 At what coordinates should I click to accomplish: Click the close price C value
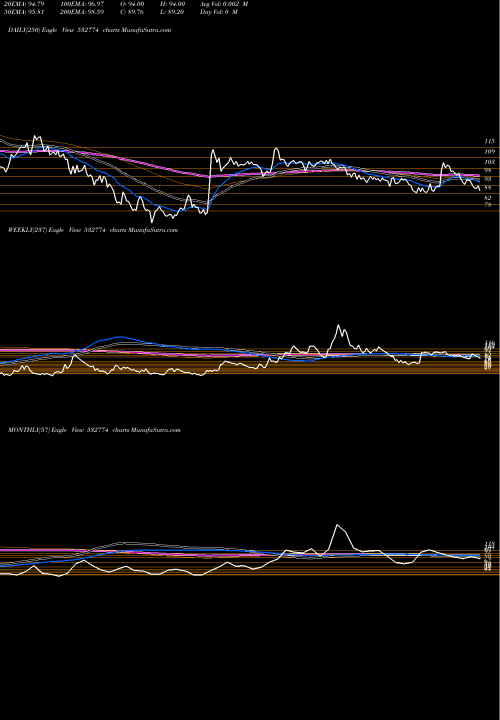click(x=133, y=11)
